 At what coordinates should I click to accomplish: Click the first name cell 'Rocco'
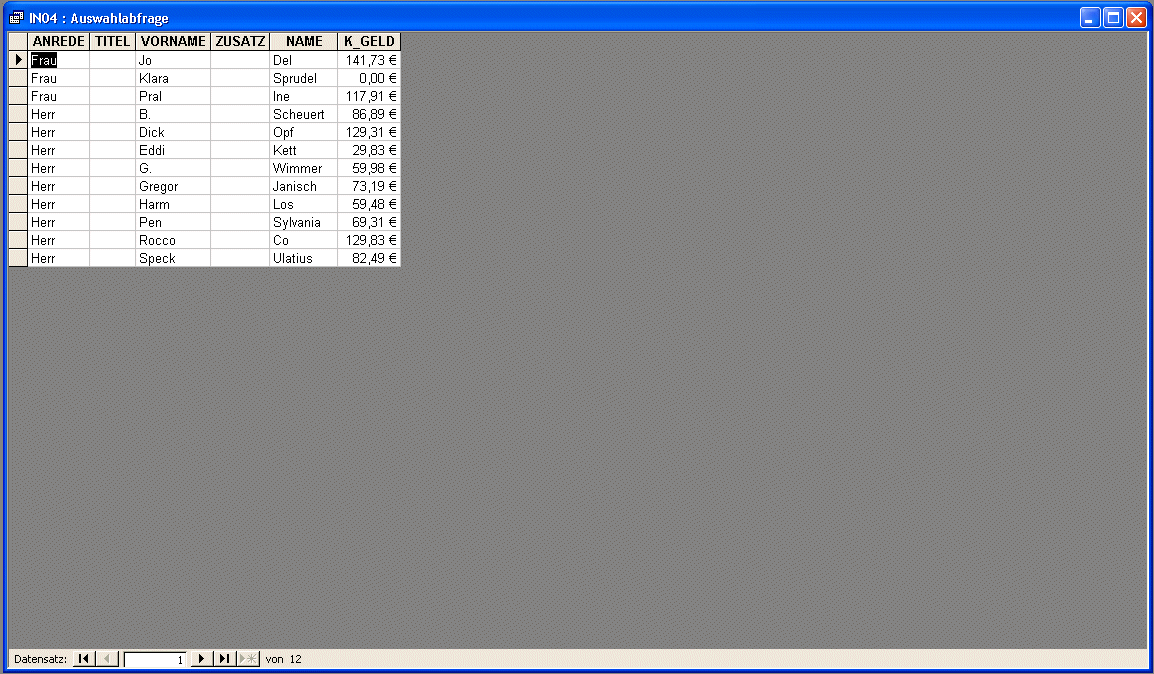click(173, 241)
